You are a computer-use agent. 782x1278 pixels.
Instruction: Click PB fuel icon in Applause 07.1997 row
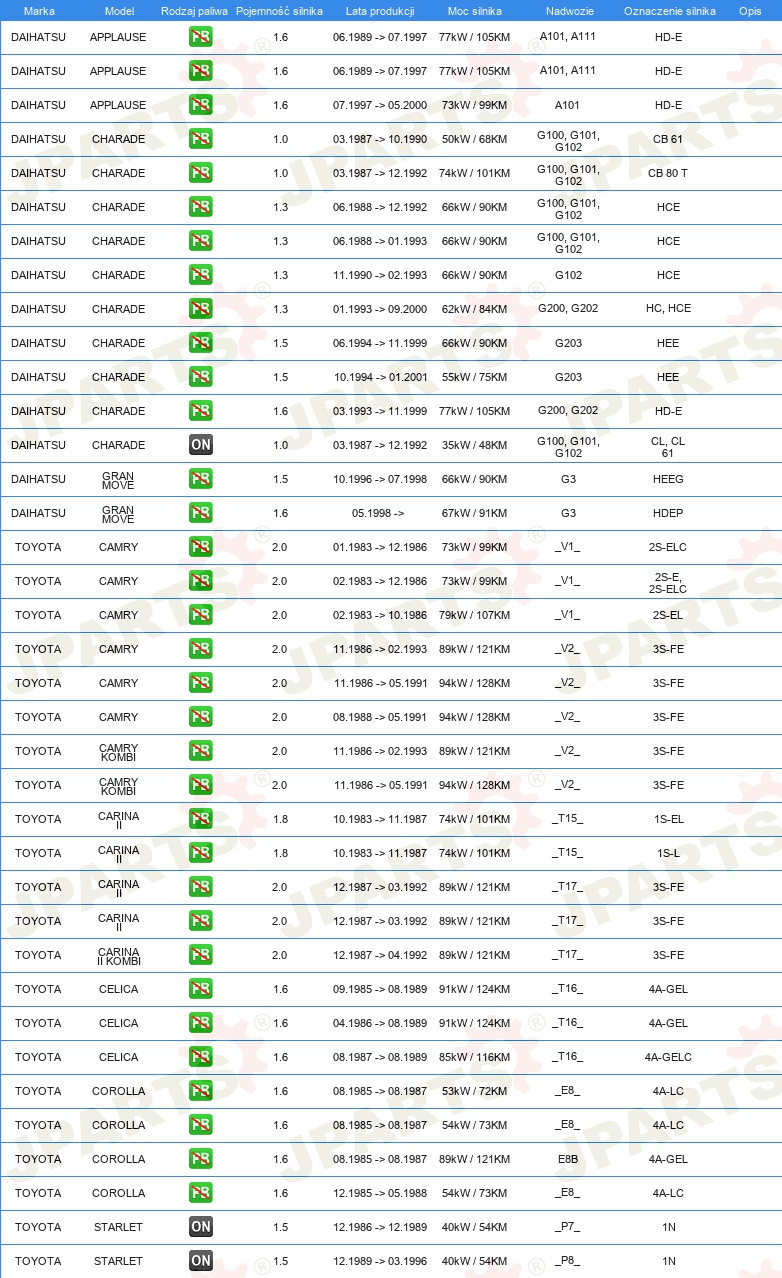click(200, 105)
